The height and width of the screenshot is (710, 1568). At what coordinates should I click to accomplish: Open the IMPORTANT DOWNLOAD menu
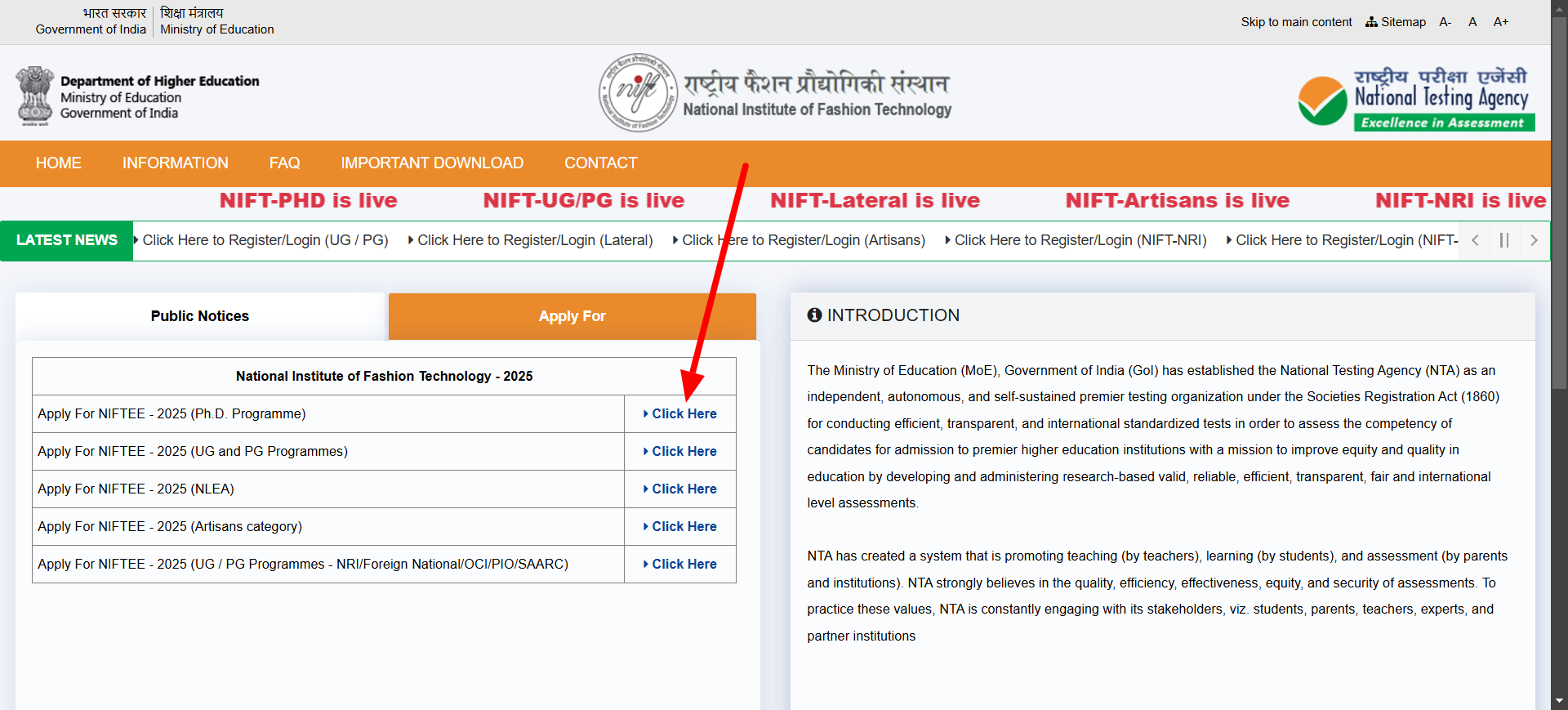[432, 163]
